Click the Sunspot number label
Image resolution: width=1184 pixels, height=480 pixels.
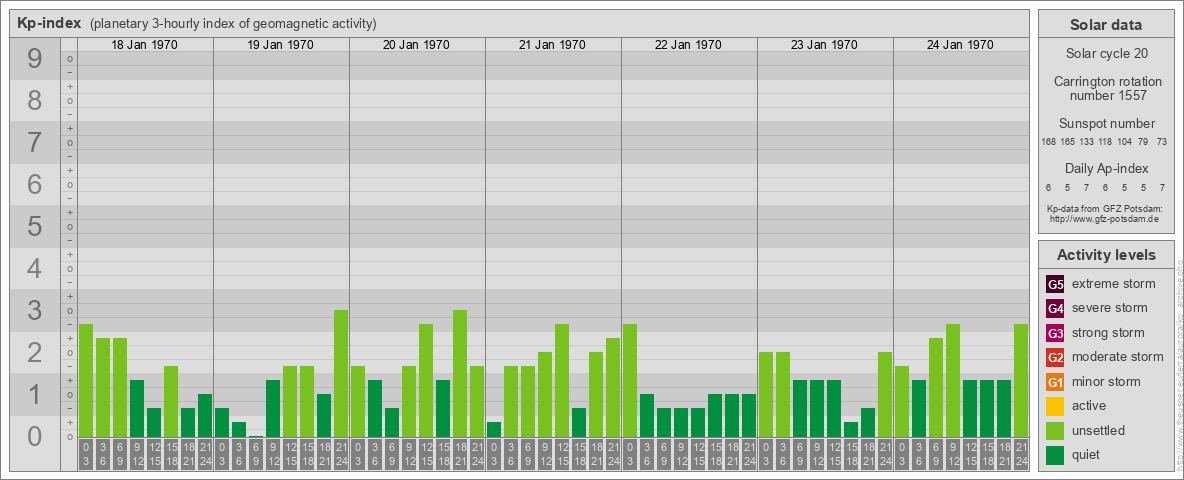point(1105,124)
